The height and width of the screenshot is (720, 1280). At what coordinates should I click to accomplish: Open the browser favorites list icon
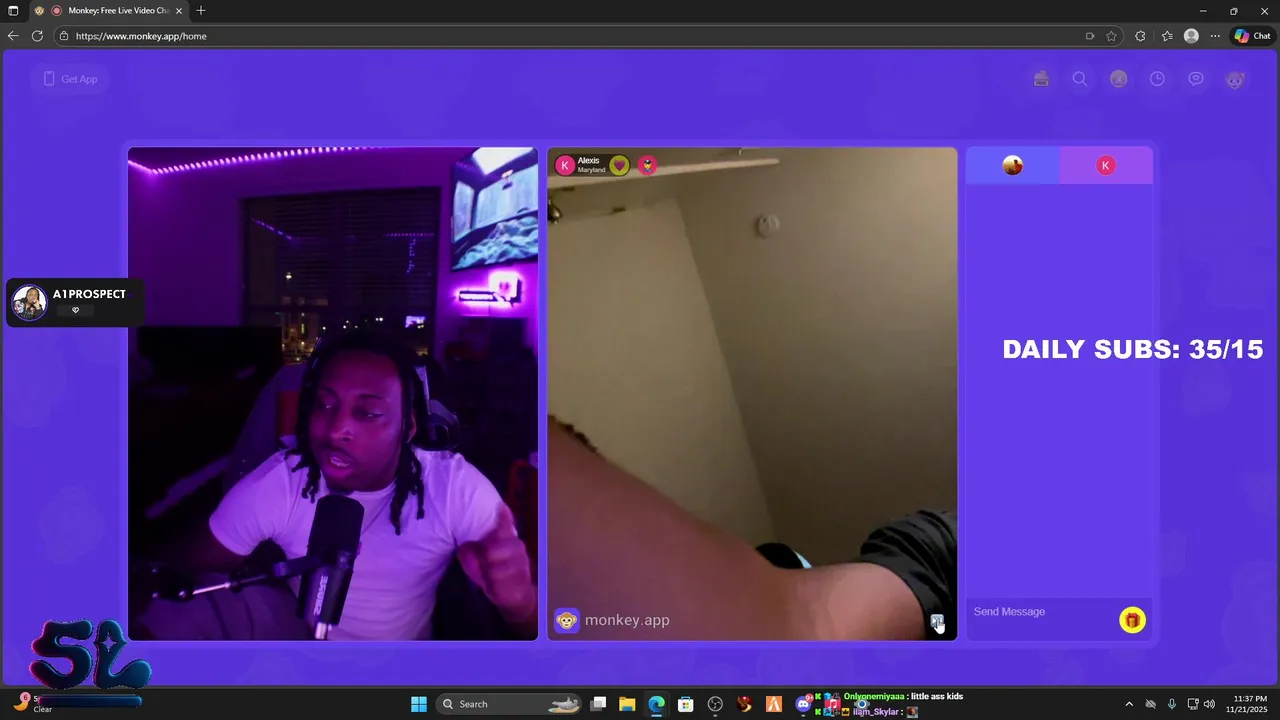[x=1167, y=36]
